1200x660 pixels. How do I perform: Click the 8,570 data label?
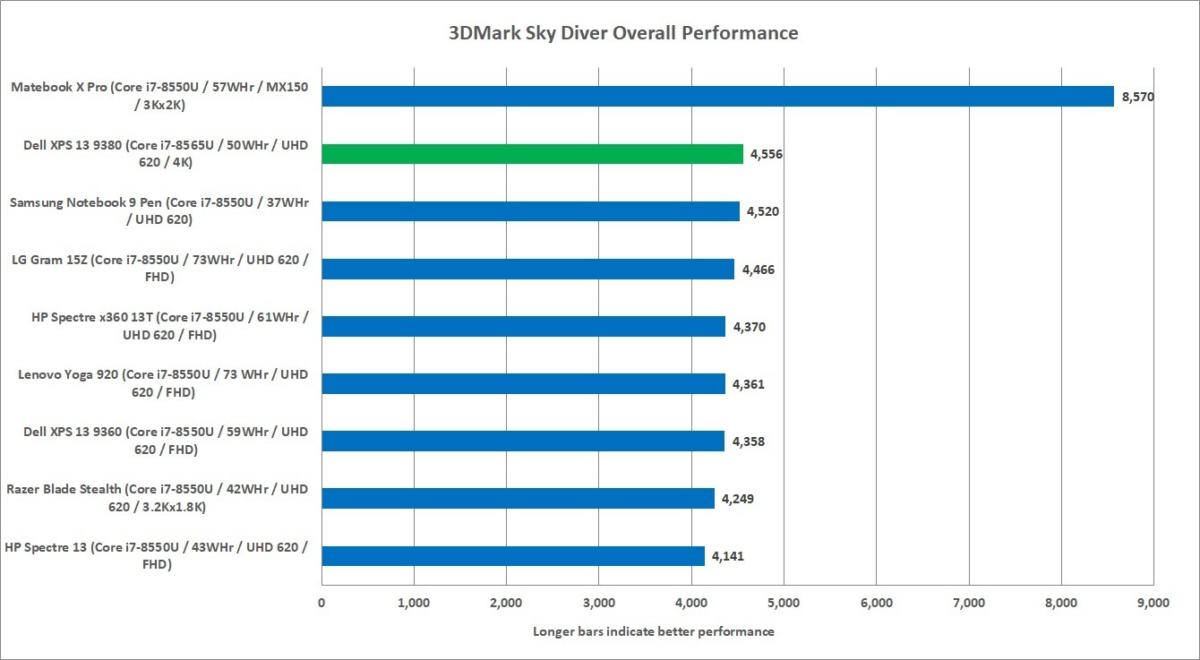pos(1138,96)
